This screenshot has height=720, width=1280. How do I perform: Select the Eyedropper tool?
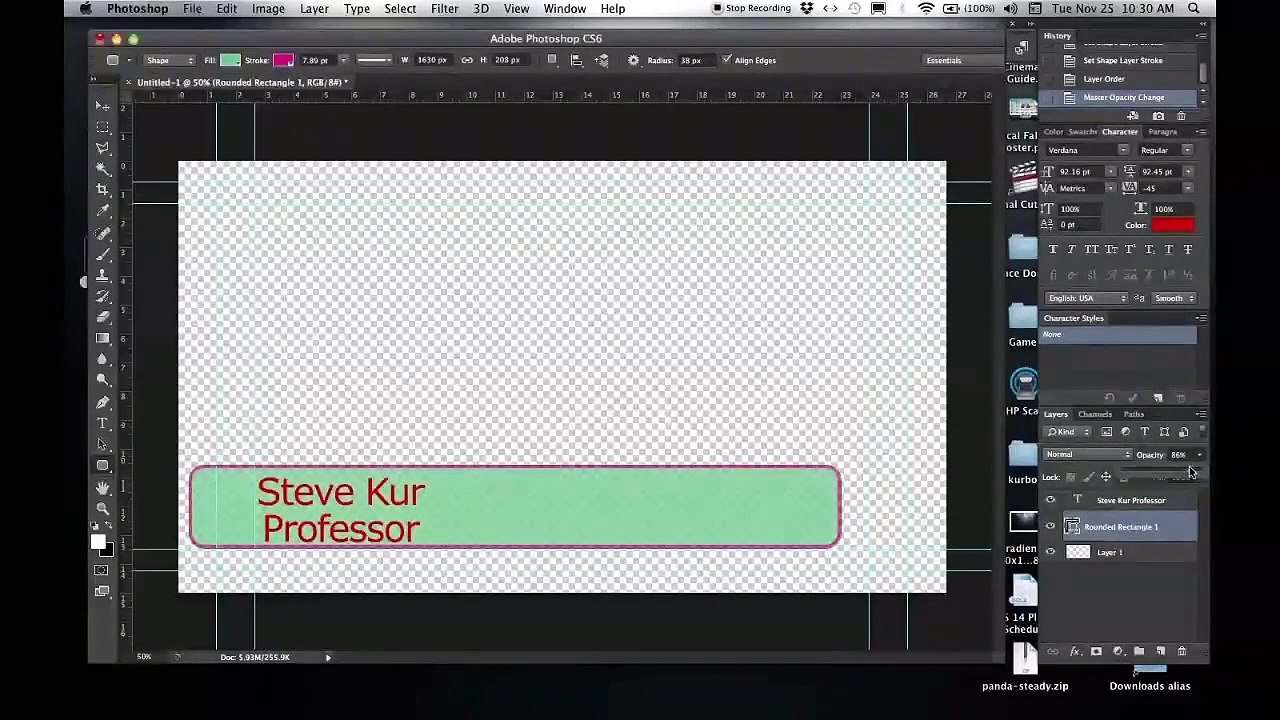click(103, 211)
